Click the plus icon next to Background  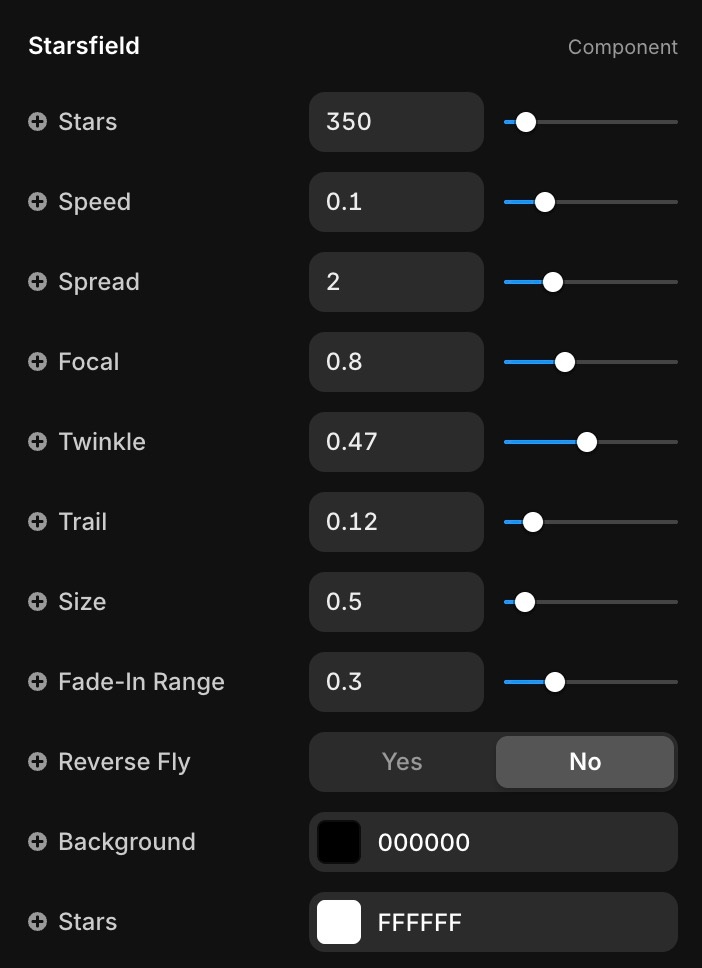[x=38, y=842]
